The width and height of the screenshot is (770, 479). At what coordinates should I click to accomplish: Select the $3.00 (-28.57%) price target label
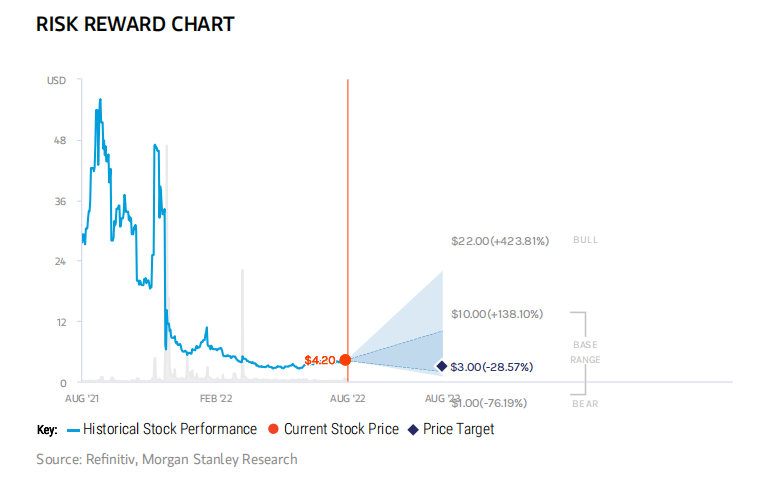coord(491,367)
